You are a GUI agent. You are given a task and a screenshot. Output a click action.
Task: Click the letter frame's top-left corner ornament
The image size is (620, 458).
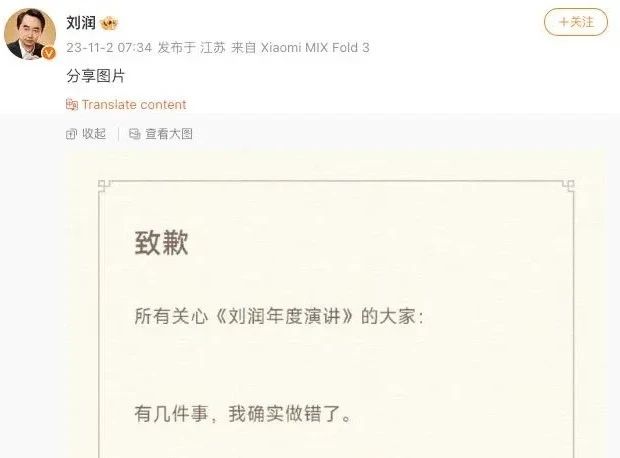pos(104,185)
